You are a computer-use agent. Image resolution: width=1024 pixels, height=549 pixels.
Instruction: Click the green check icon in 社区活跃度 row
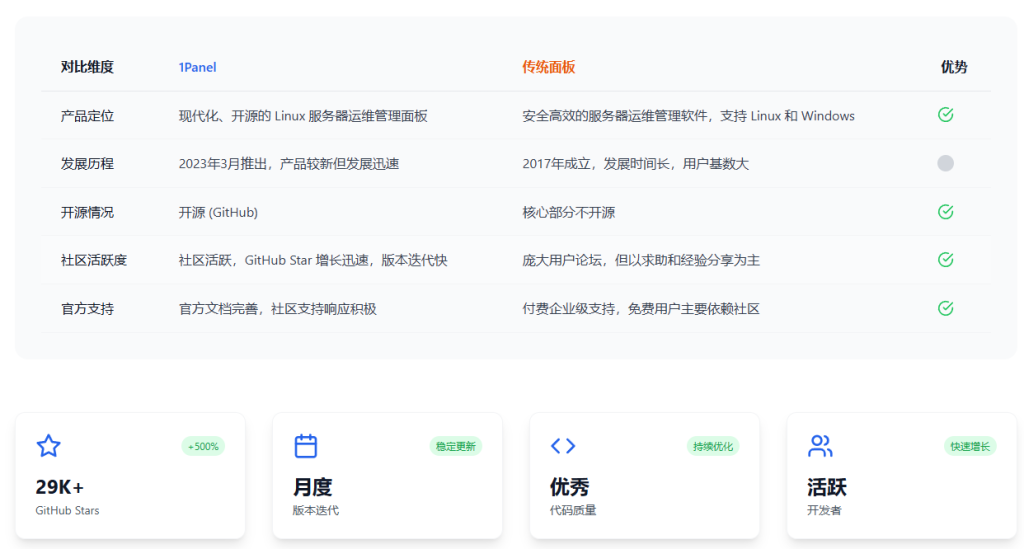(945, 260)
